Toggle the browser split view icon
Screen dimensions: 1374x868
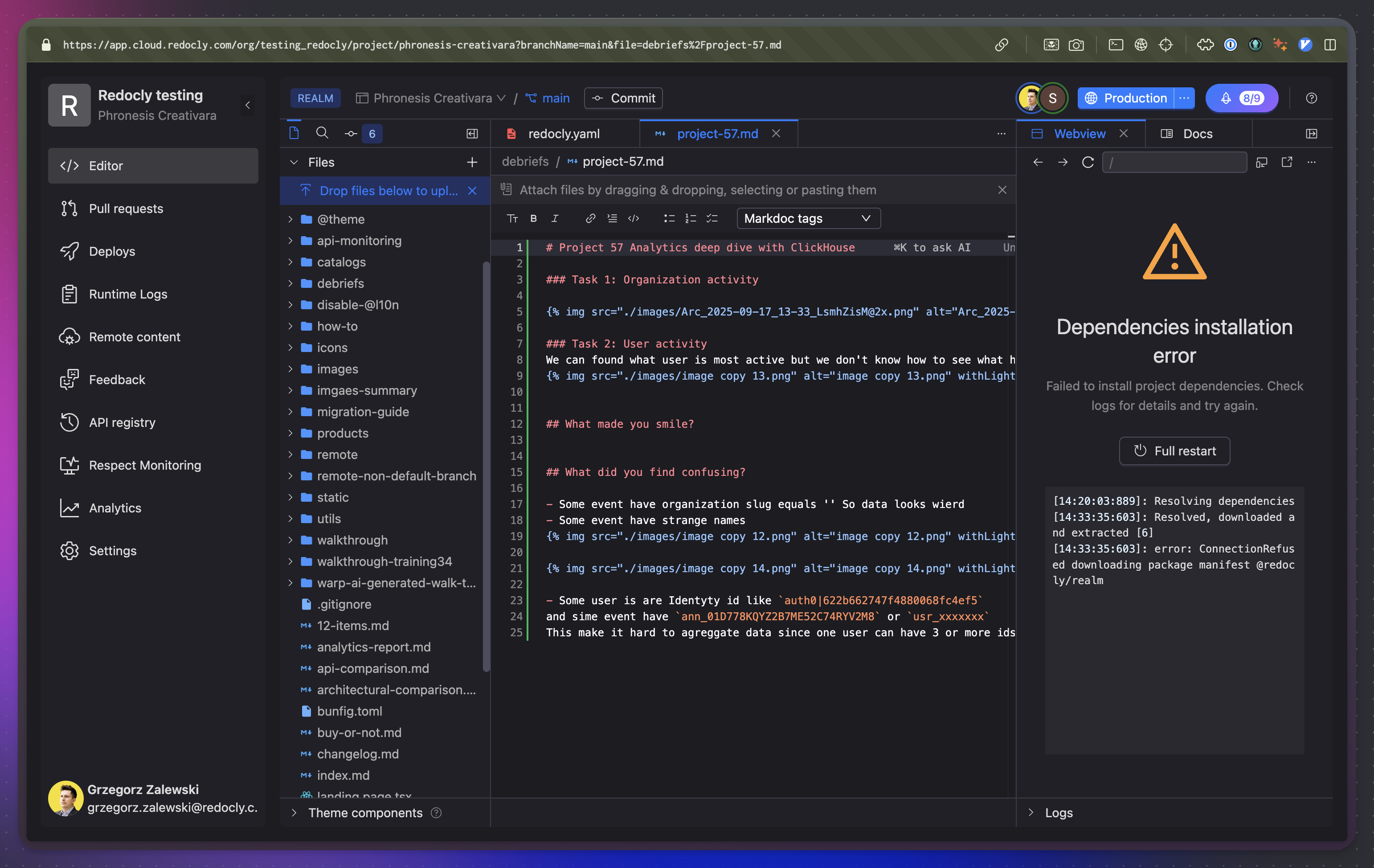[1330, 45]
